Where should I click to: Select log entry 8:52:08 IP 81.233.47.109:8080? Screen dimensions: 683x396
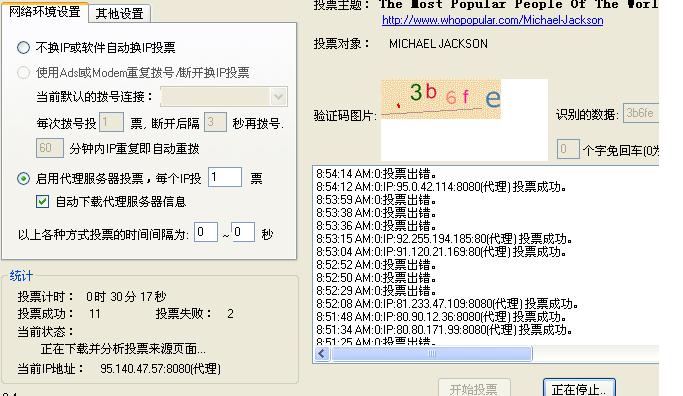[447, 304]
